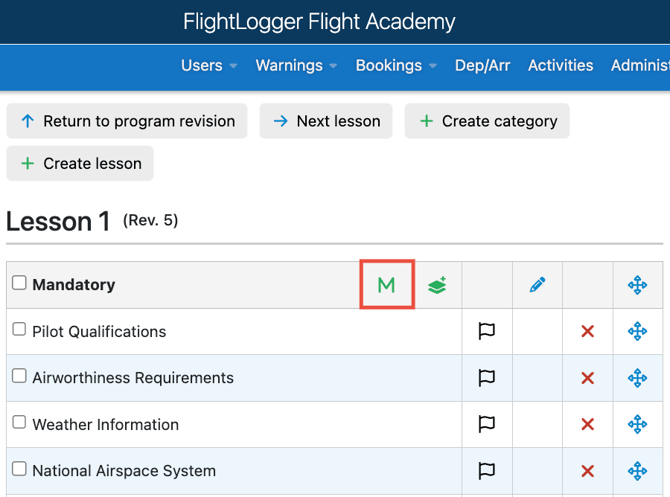Go to the Dep/Arr menu item
Screen dimensions: 670x497
pos(482,65)
